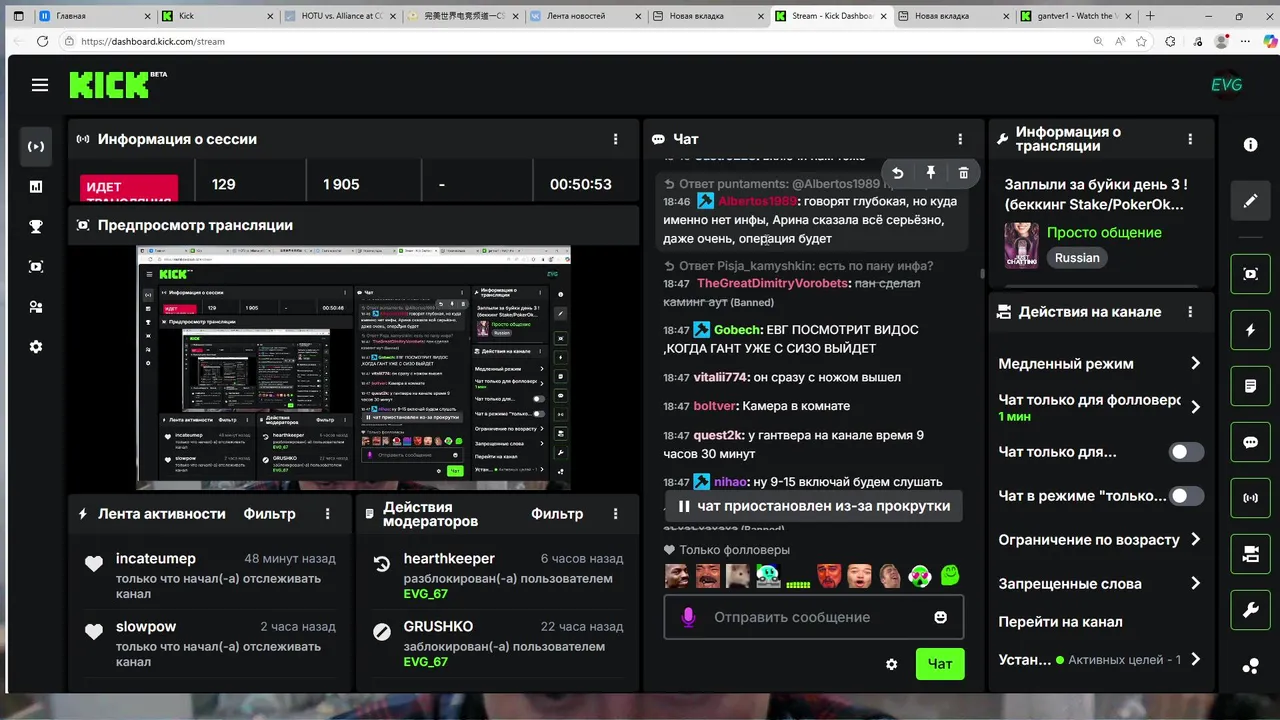Open the Лента активности three-dot menu

pos(327,514)
